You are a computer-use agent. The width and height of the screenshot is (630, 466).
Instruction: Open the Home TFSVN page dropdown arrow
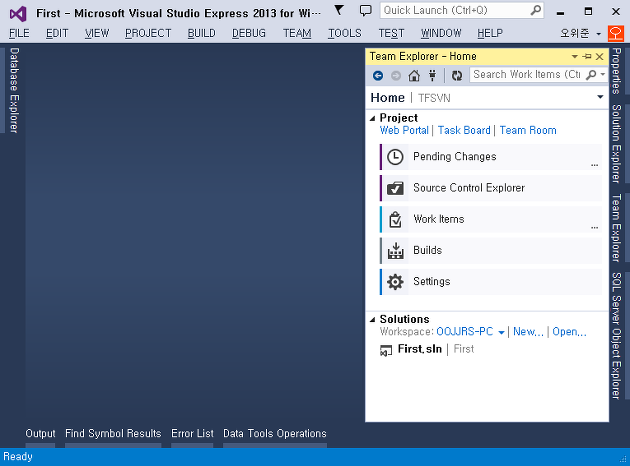(600, 97)
